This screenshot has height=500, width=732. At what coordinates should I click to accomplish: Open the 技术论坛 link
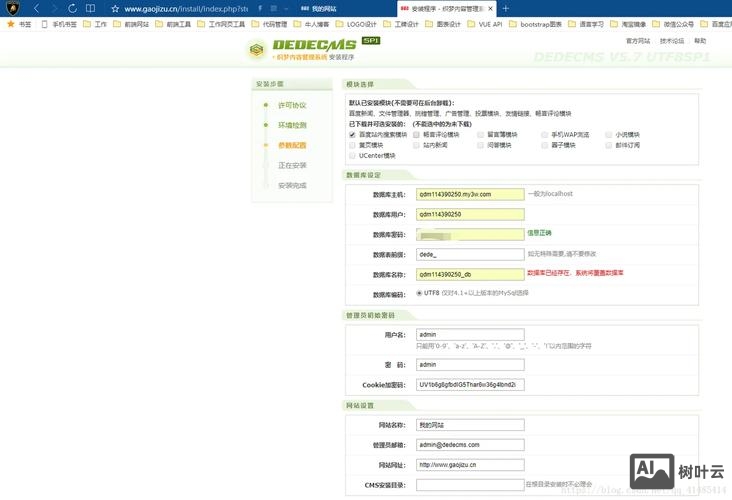(x=672, y=41)
